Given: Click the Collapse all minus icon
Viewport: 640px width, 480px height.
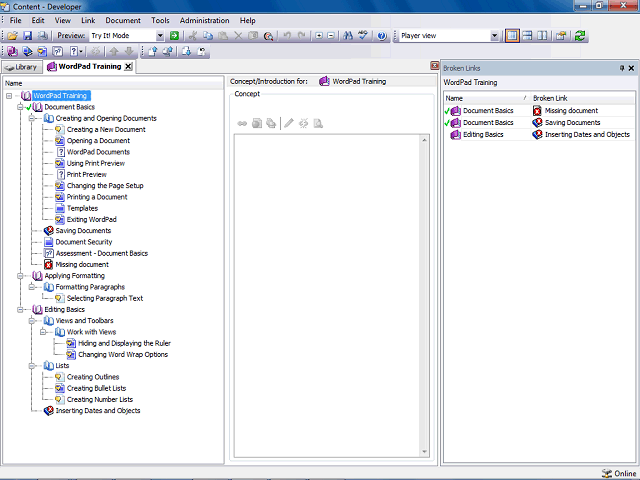Looking at the screenshot, I should click(x=331, y=36).
